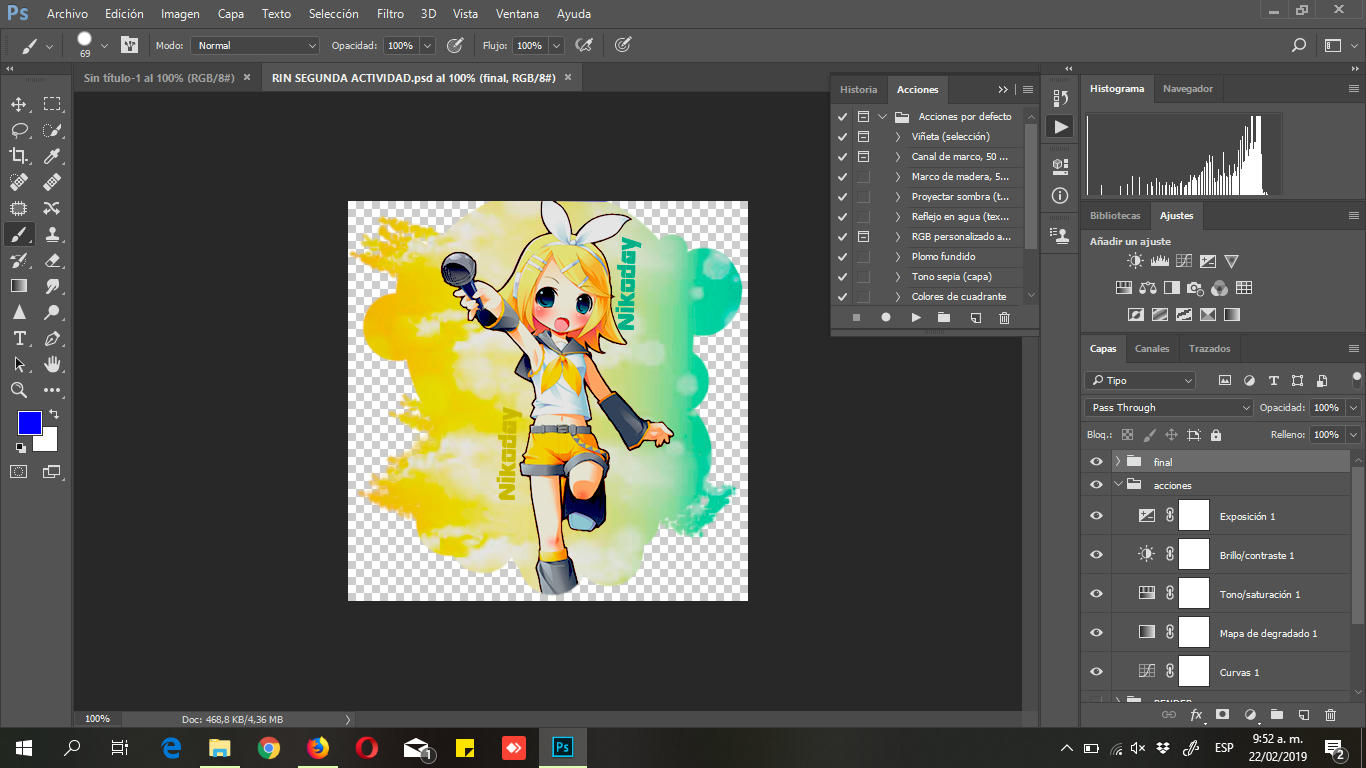1366x768 pixels.
Task: Click the record action circle button
Action: tap(886, 317)
